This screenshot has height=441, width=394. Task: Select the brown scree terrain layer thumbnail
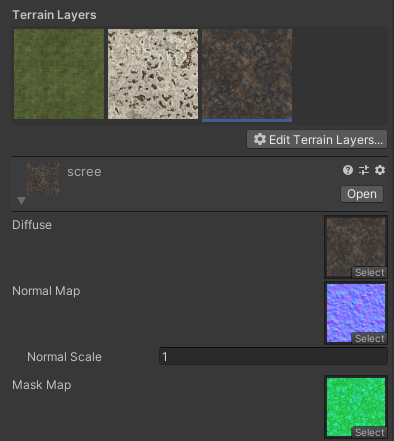pyautogui.click(x=247, y=74)
